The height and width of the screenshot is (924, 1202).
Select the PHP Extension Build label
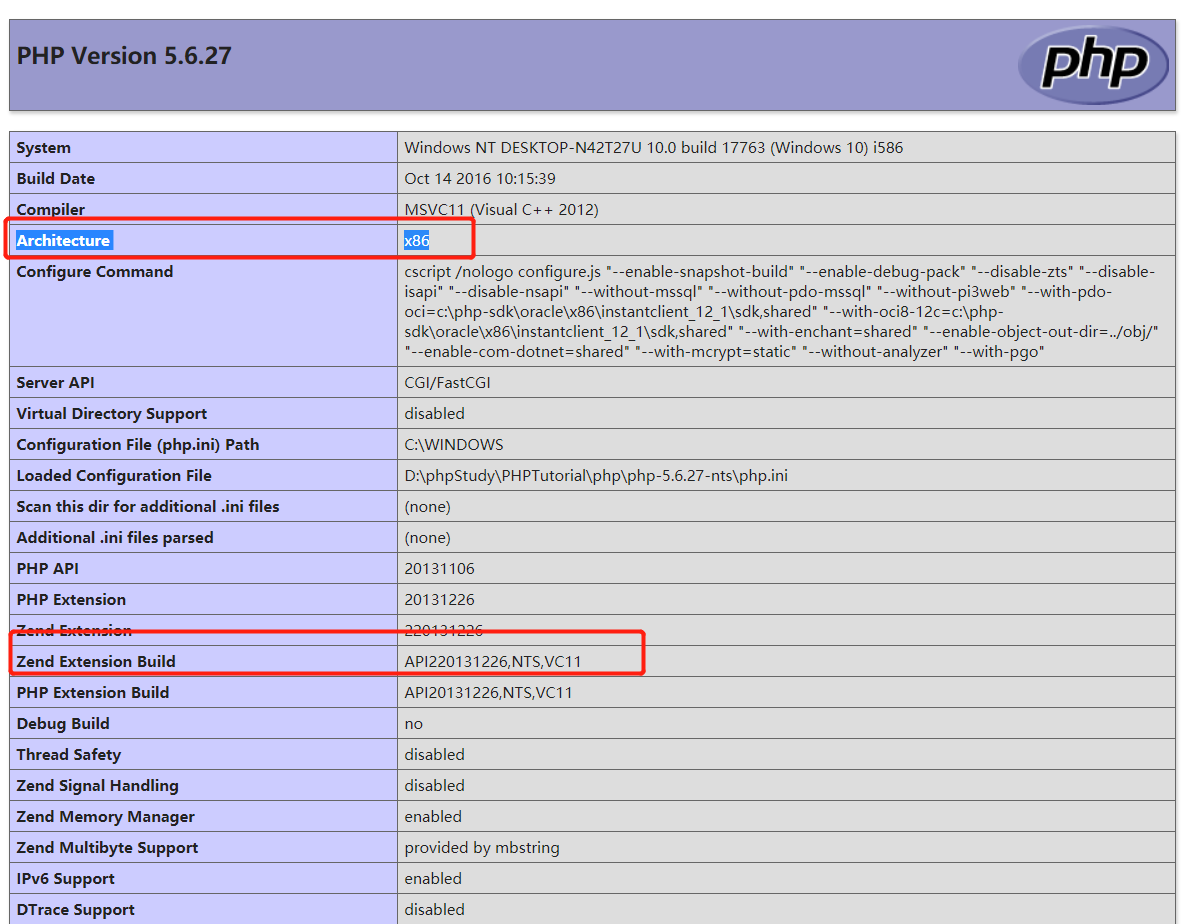[x=93, y=693]
